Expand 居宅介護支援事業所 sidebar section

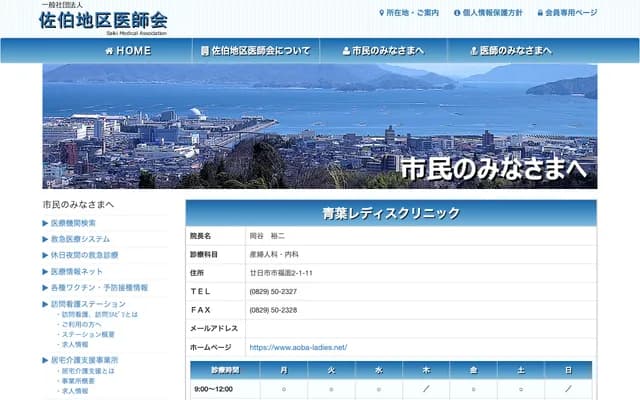coord(84,359)
